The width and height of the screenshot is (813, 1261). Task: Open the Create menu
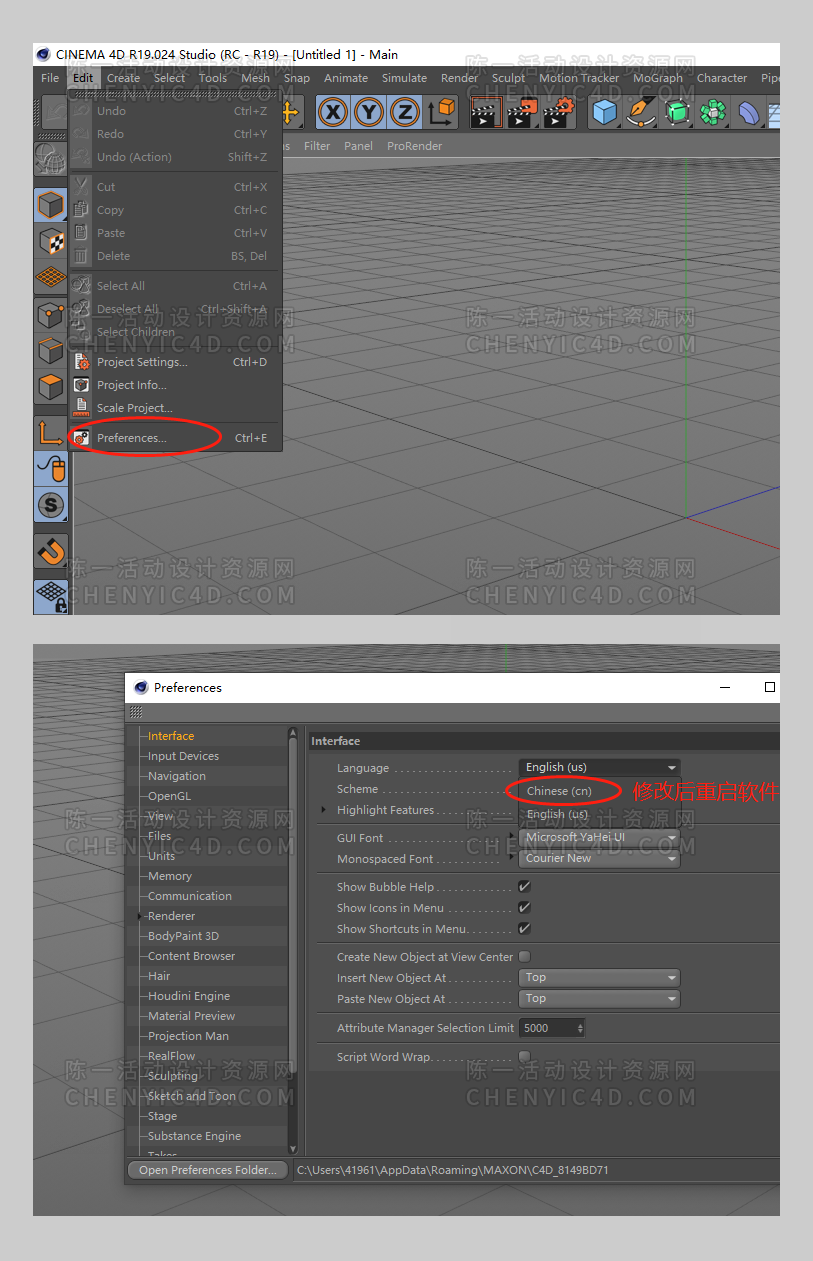pyautogui.click(x=124, y=78)
